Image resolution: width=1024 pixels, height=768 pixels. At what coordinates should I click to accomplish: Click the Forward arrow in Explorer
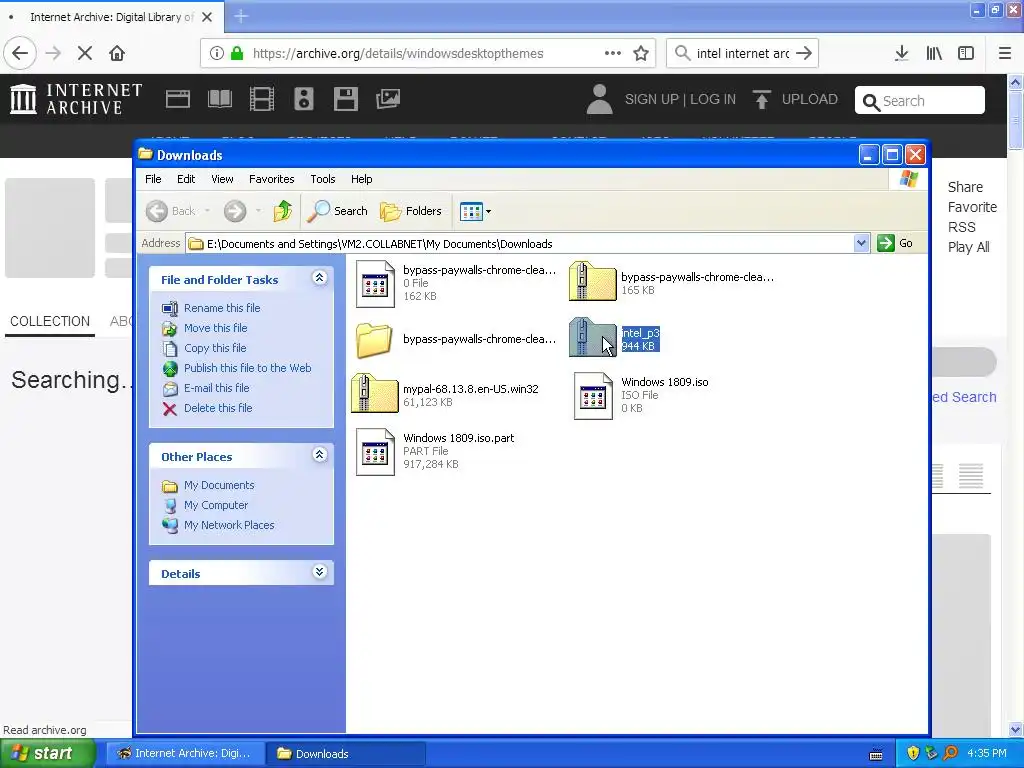pyautogui.click(x=235, y=211)
